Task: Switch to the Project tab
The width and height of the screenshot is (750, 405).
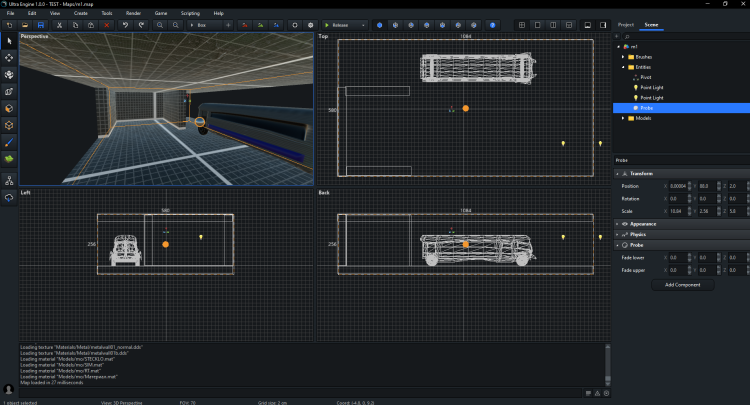Action: 626,24
